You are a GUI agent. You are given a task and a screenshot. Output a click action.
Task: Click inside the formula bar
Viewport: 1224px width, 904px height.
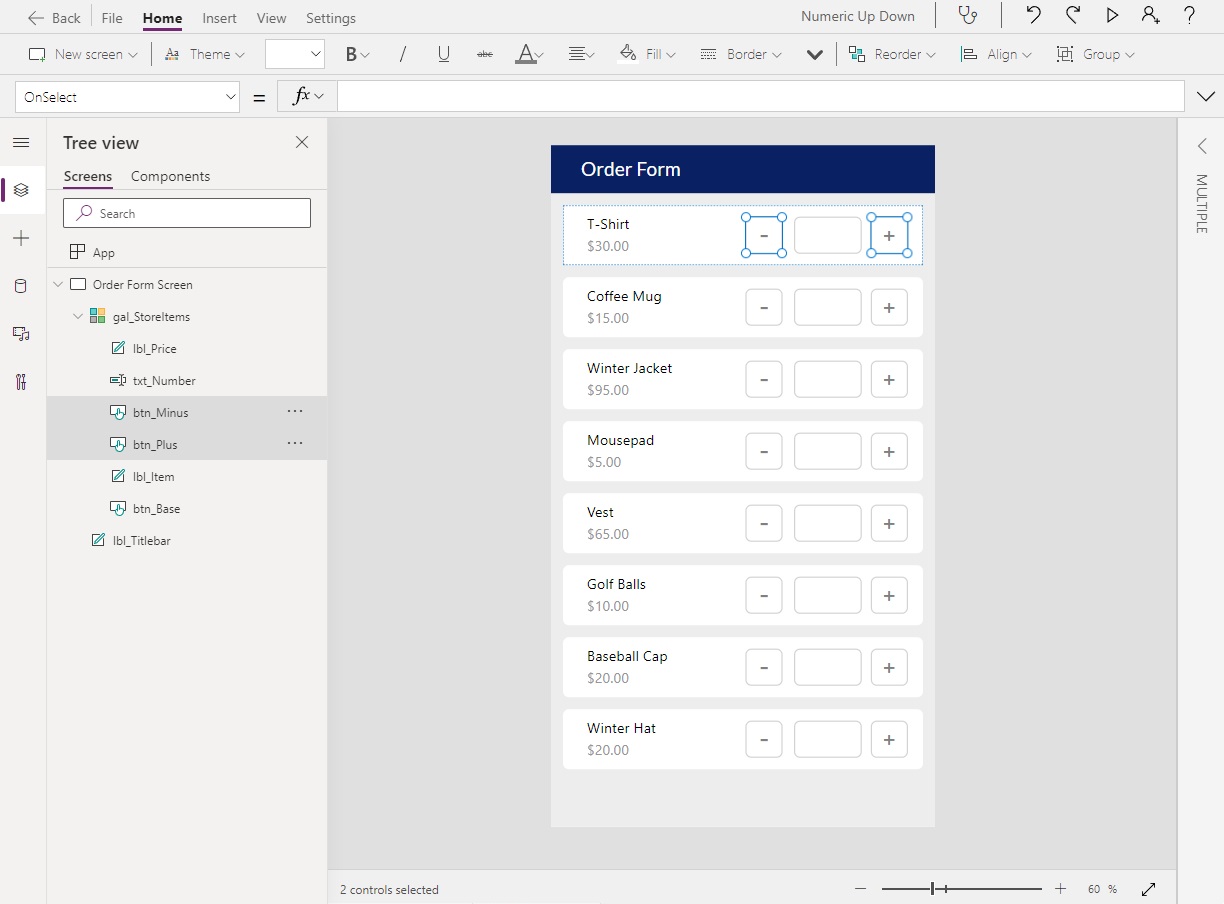coord(700,96)
